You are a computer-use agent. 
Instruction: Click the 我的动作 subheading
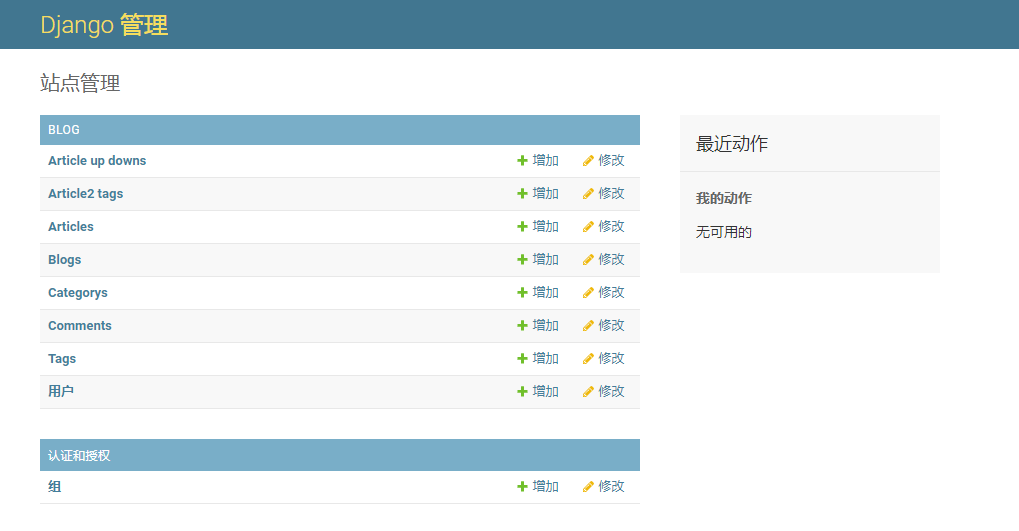(x=723, y=198)
